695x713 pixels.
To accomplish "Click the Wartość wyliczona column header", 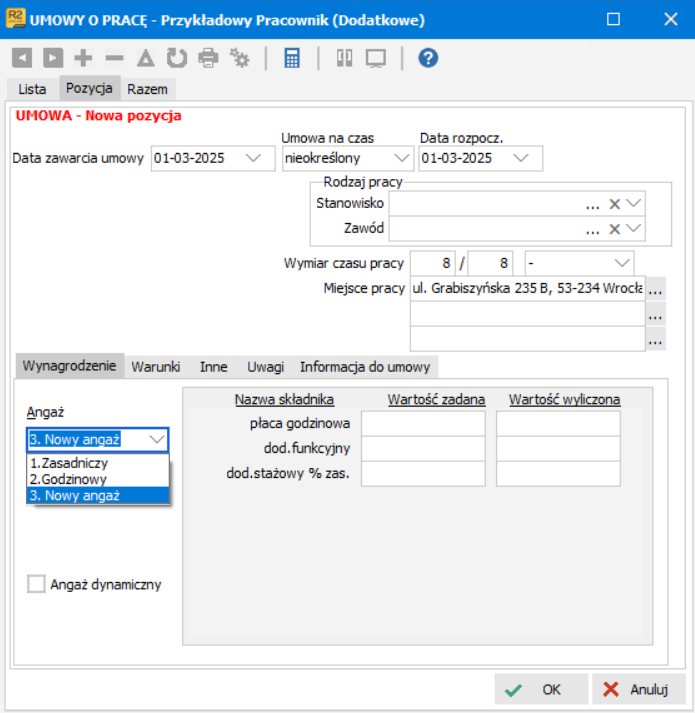I will pos(564,399).
